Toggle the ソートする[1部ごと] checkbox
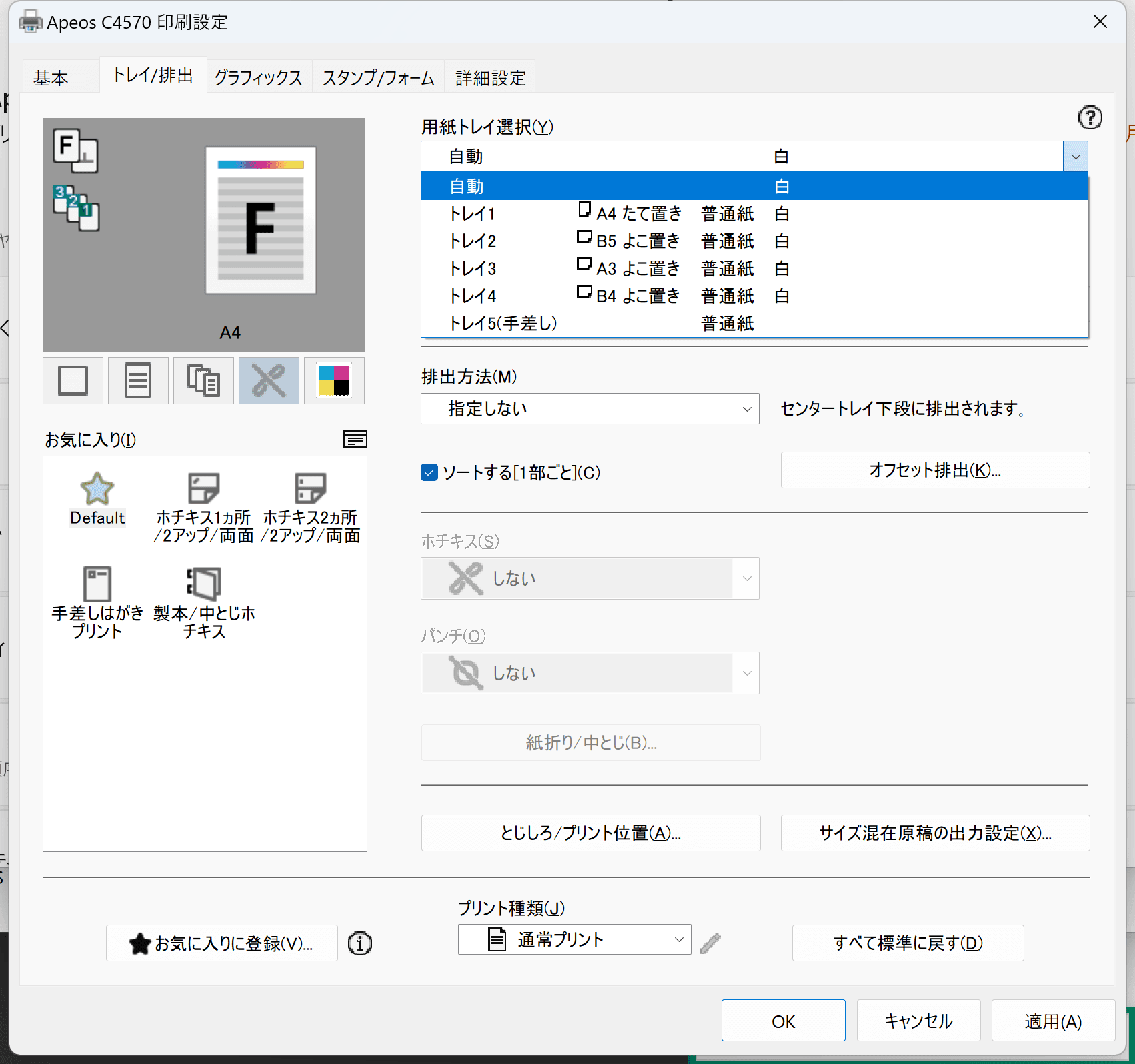1135x1064 pixels. [429, 472]
